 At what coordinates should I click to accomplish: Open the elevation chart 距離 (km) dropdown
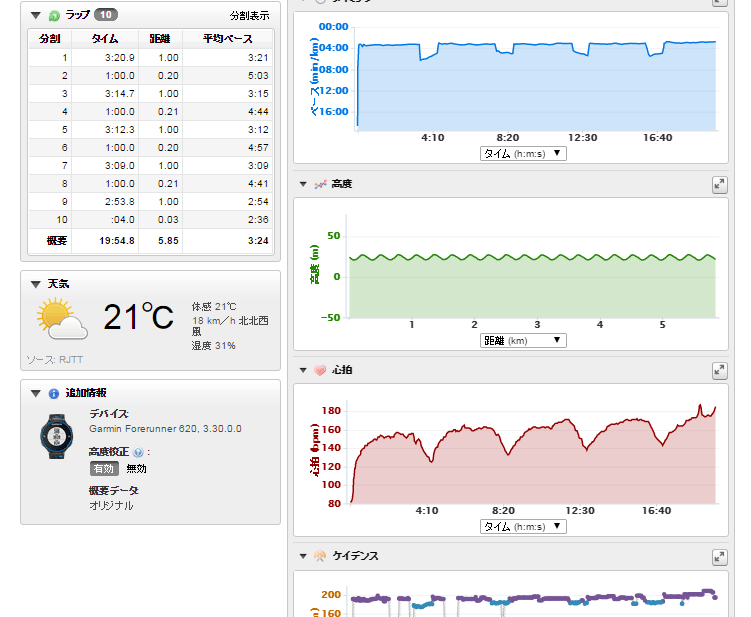point(523,340)
